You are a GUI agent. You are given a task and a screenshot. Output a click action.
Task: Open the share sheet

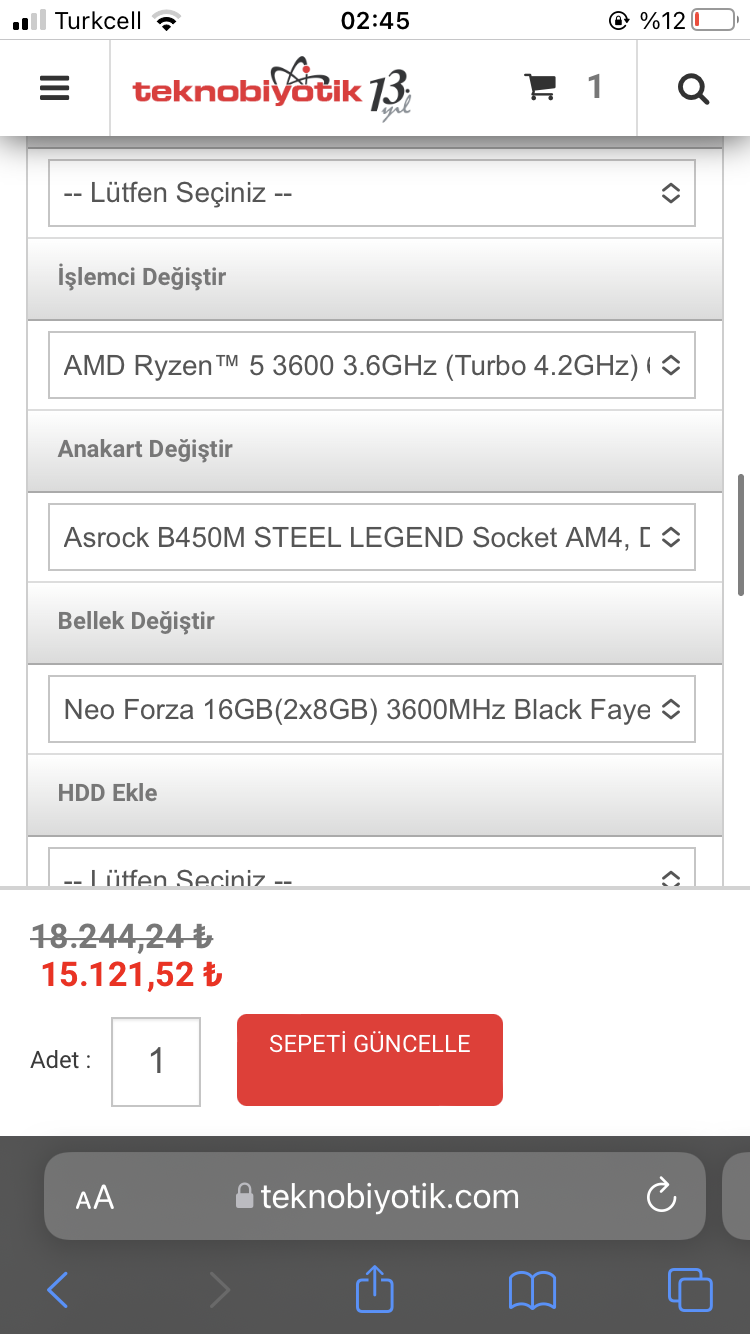(x=374, y=1290)
